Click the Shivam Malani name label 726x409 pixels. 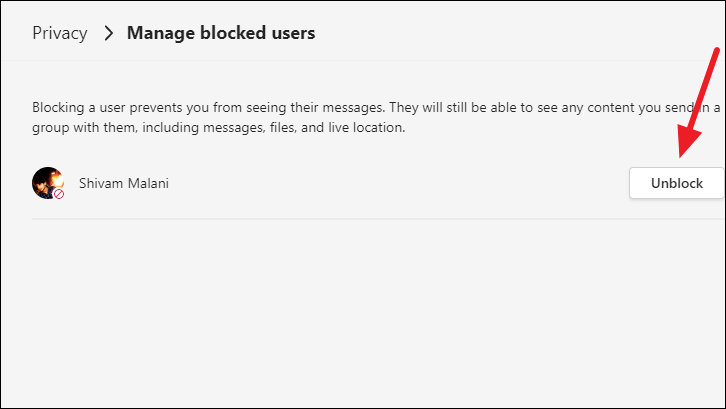coord(124,183)
